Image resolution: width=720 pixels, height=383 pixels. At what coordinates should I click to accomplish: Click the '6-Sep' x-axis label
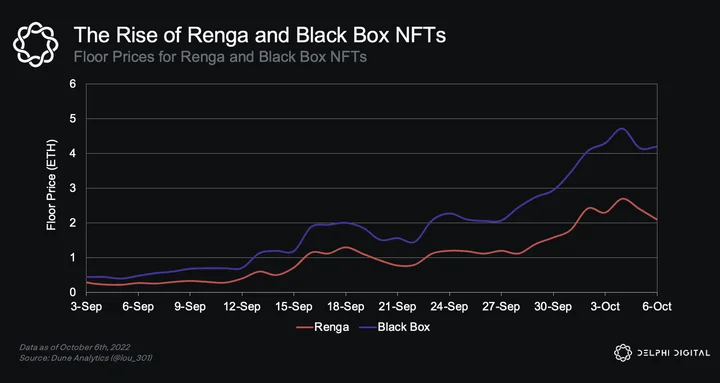(138, 306)
